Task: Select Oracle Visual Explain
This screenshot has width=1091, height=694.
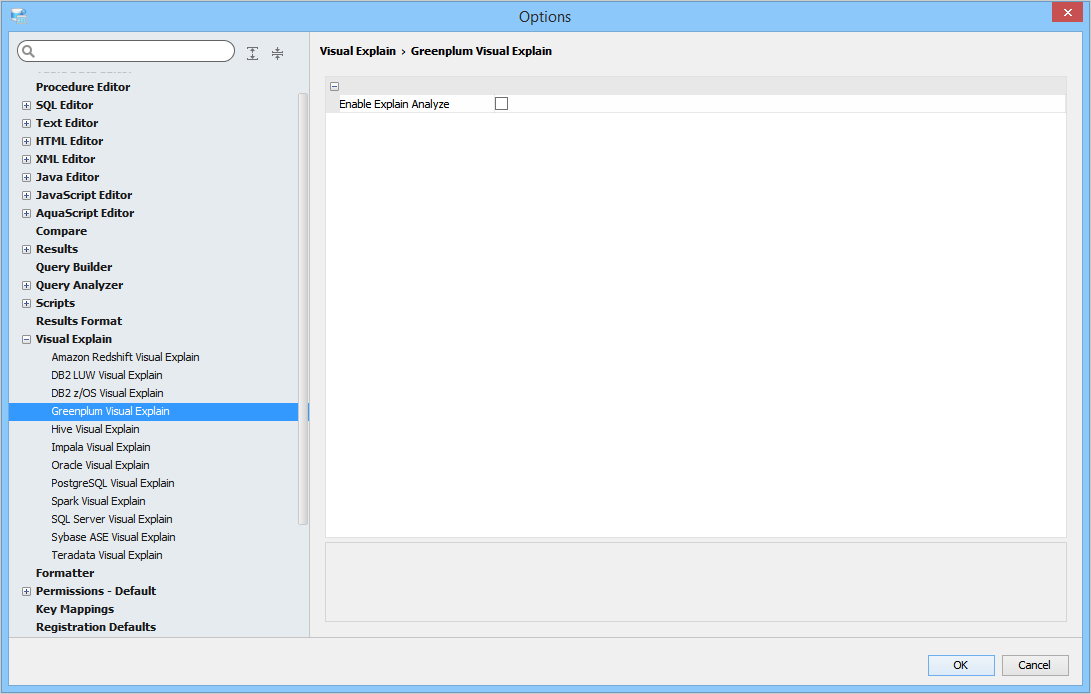Action: tap(100, 465)
